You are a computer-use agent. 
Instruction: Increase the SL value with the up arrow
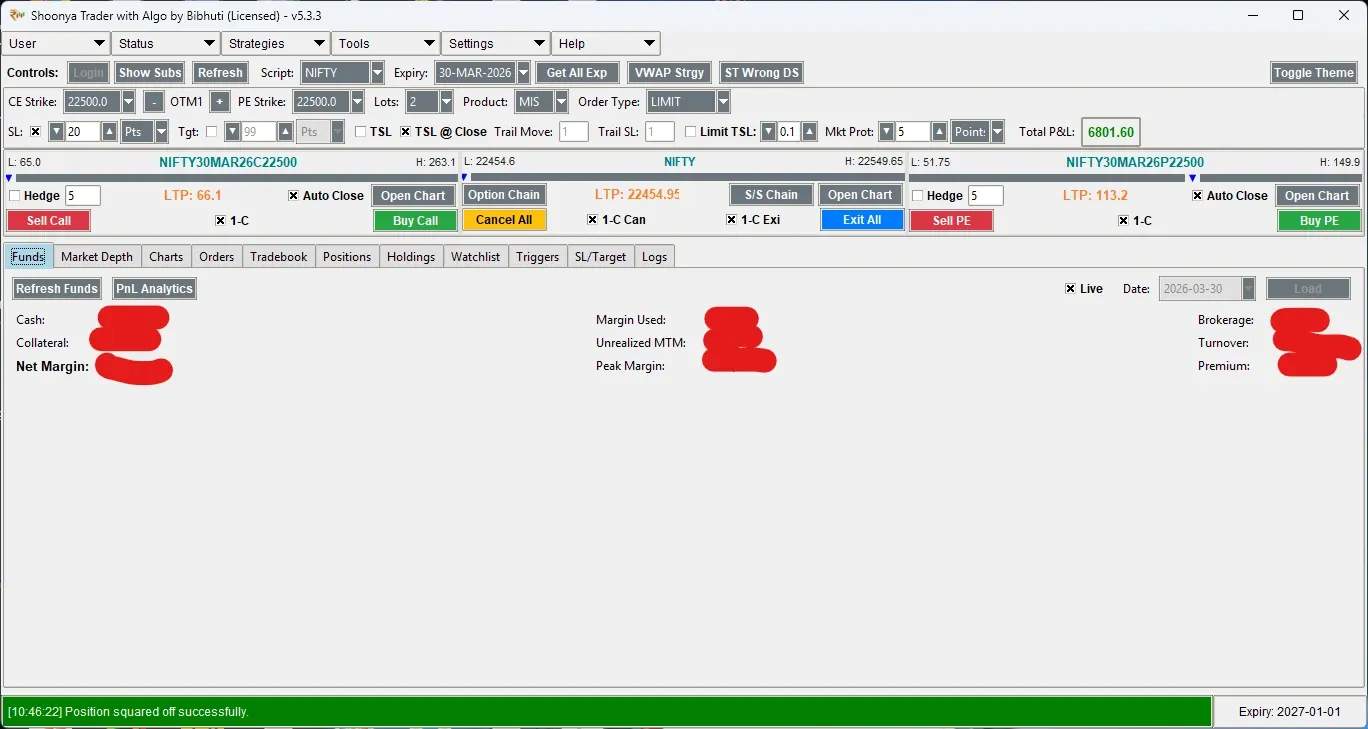click(x=110, y=132)
